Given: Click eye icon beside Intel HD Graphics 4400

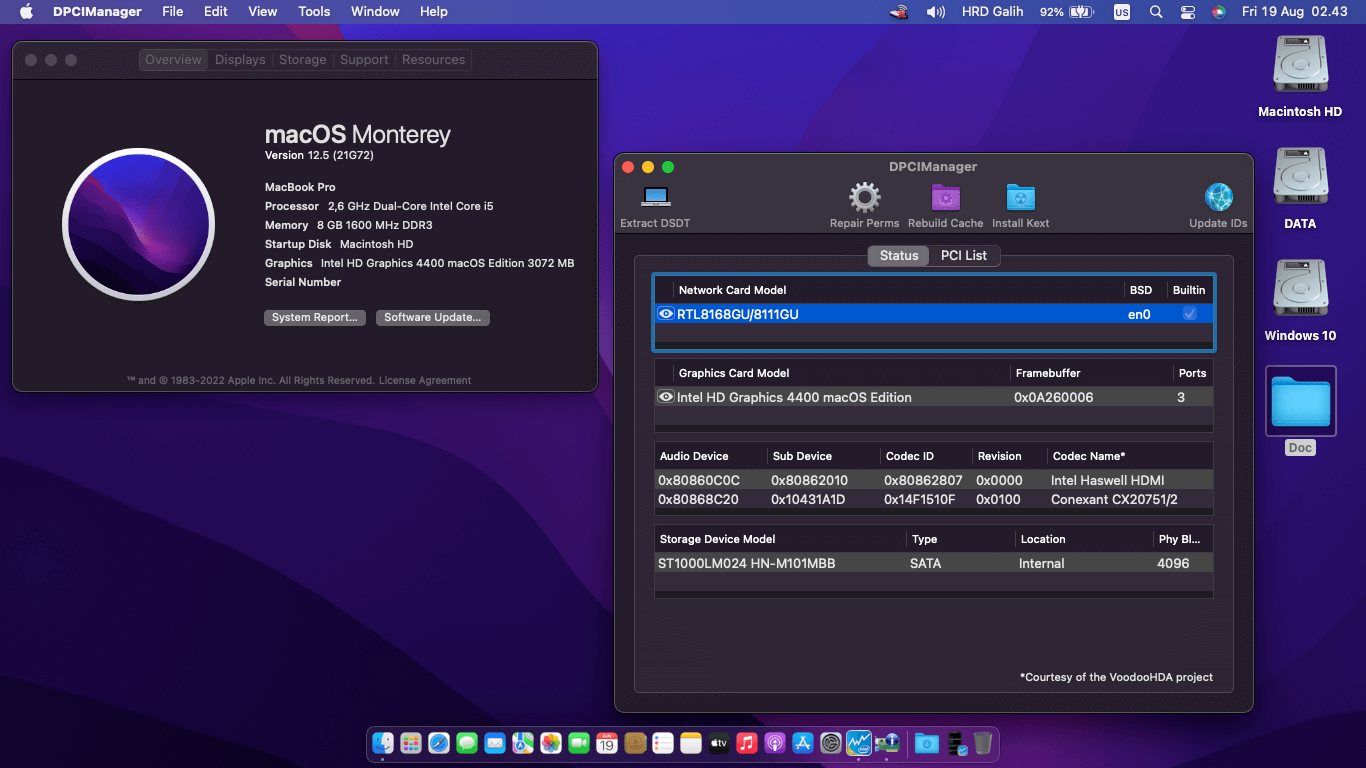Looking at the screenshot, I should pos(666,397).
